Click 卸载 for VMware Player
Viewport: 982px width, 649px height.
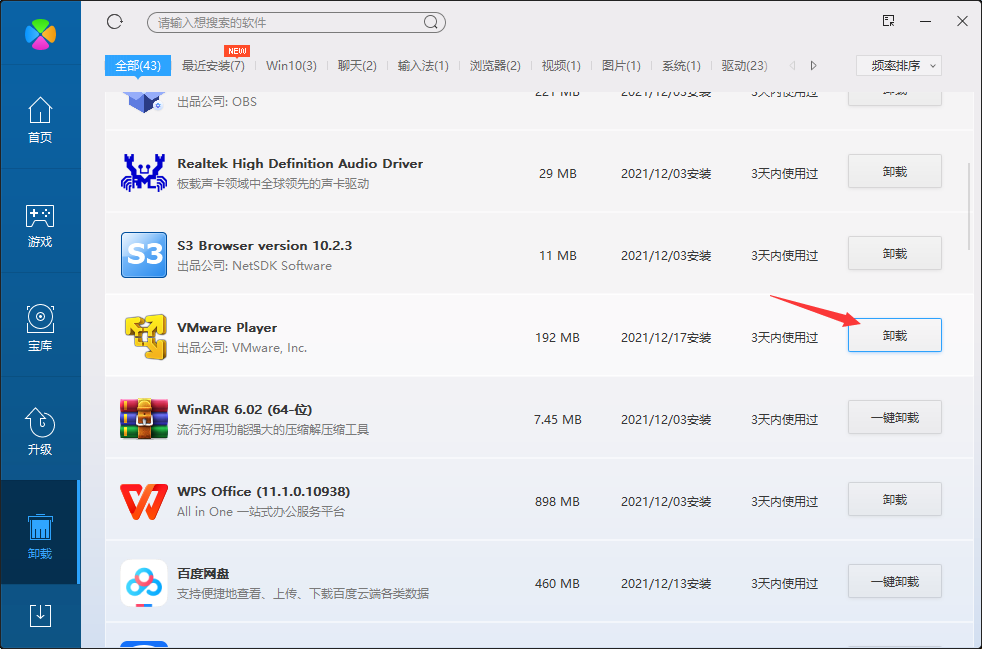(x=894, y=335)
